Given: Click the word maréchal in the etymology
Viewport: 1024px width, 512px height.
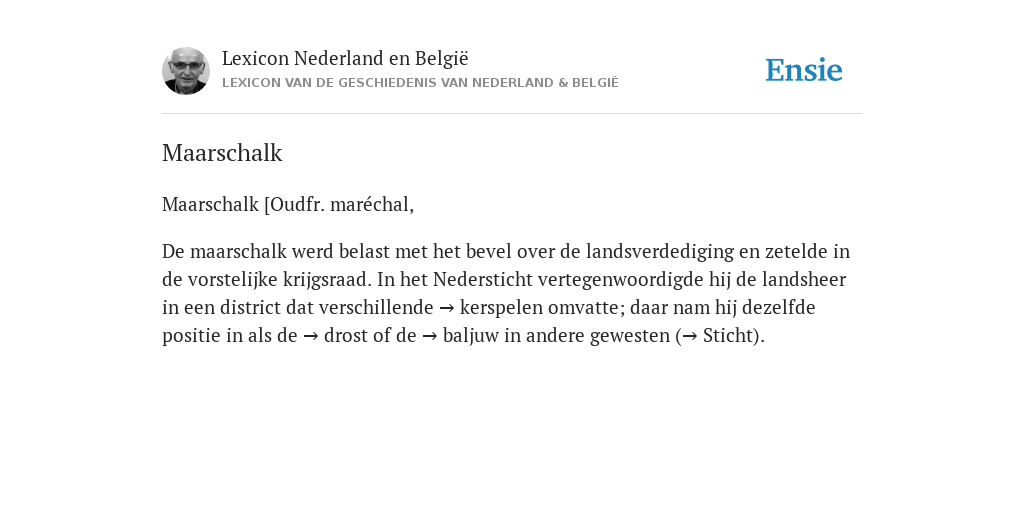Looking at the screenshot, I should tap(372, 204).
